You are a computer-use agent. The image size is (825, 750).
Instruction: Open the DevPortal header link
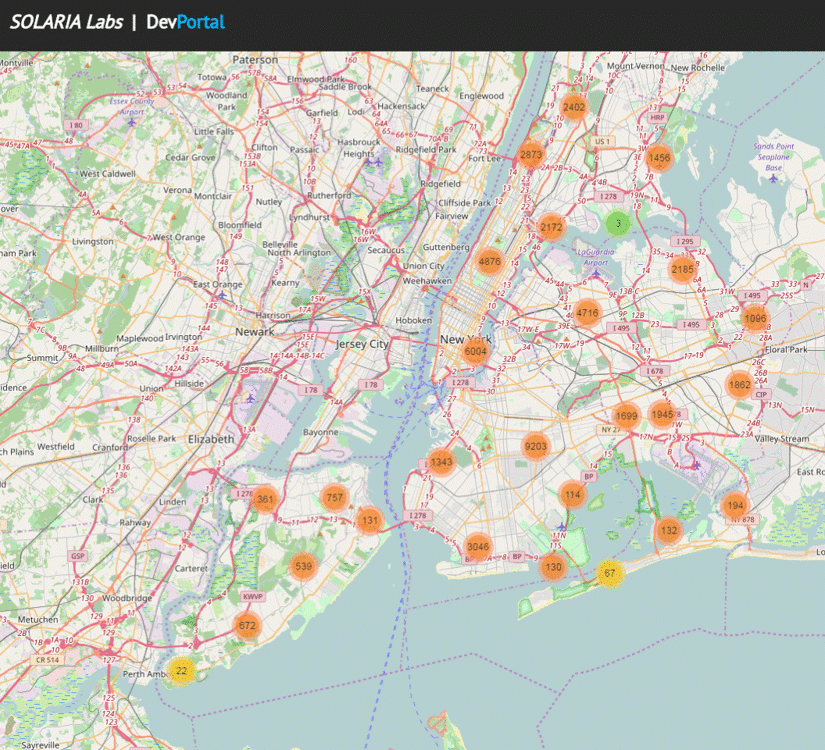pyautogui.click(x=185, y=22)
